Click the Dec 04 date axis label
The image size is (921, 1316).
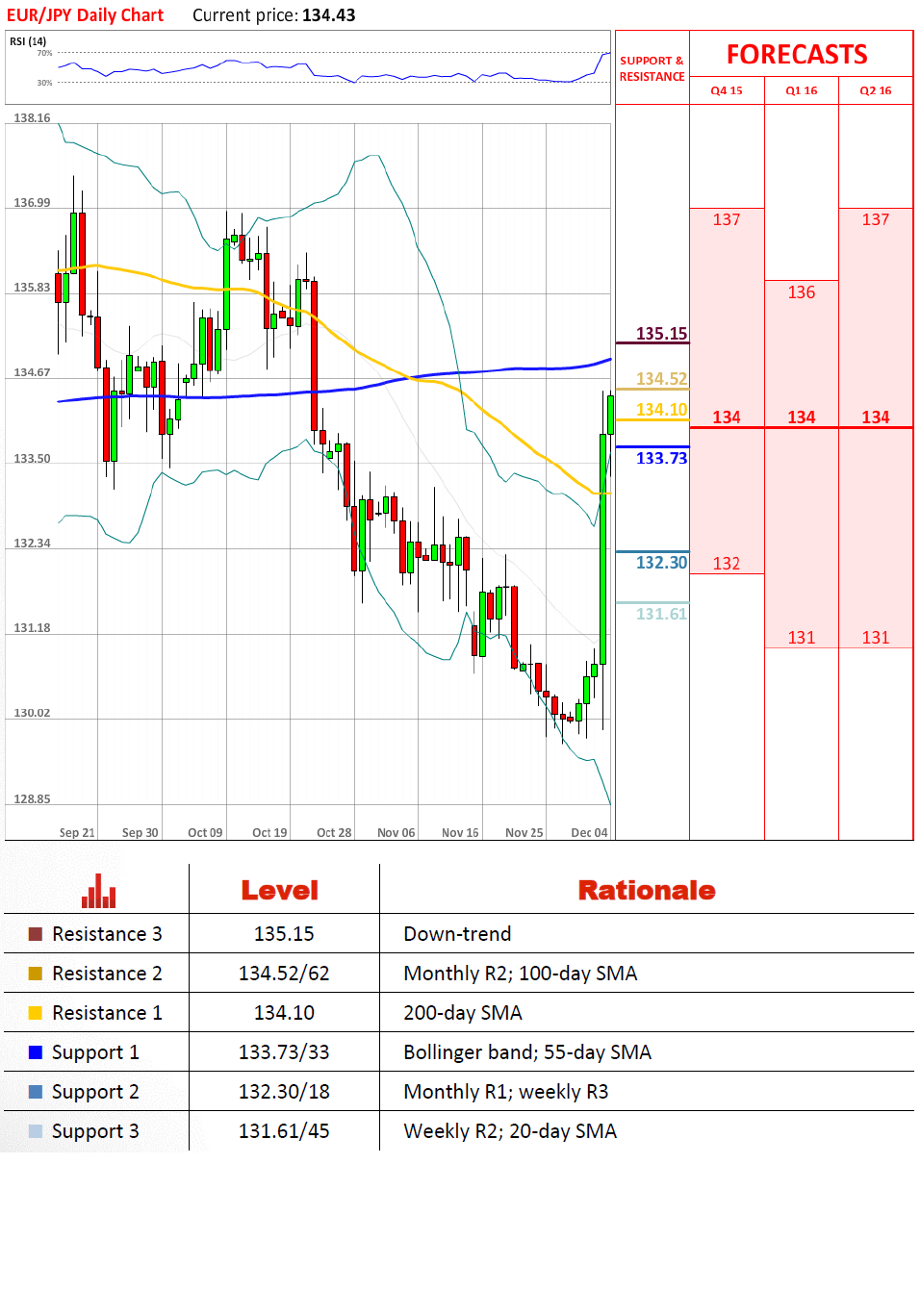589,833
